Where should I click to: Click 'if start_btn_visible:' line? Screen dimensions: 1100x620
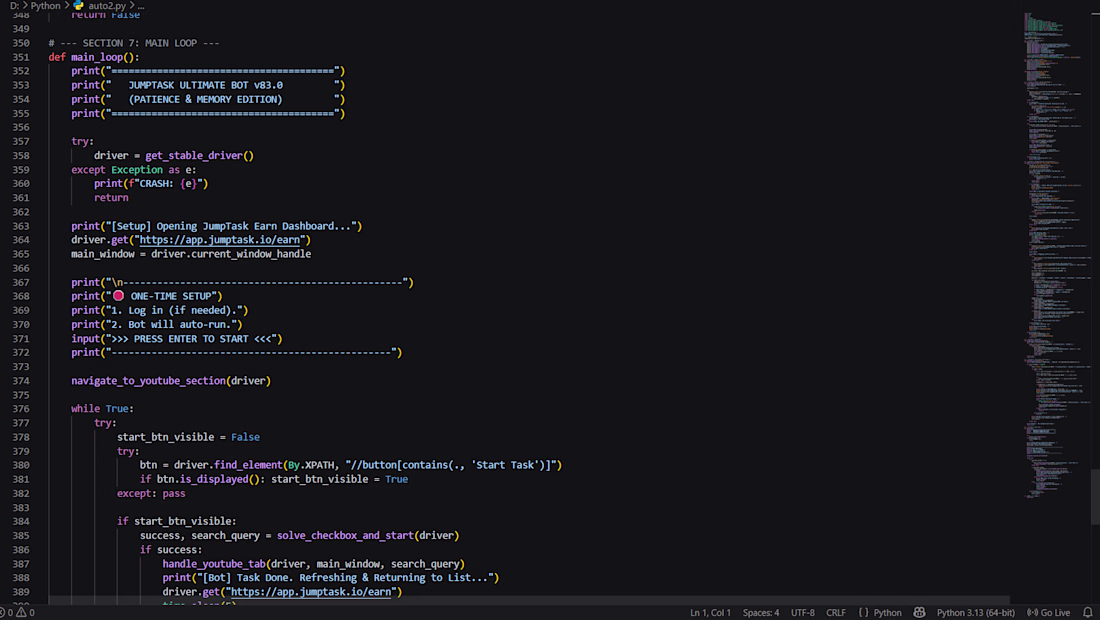click(x=176, y=521)
